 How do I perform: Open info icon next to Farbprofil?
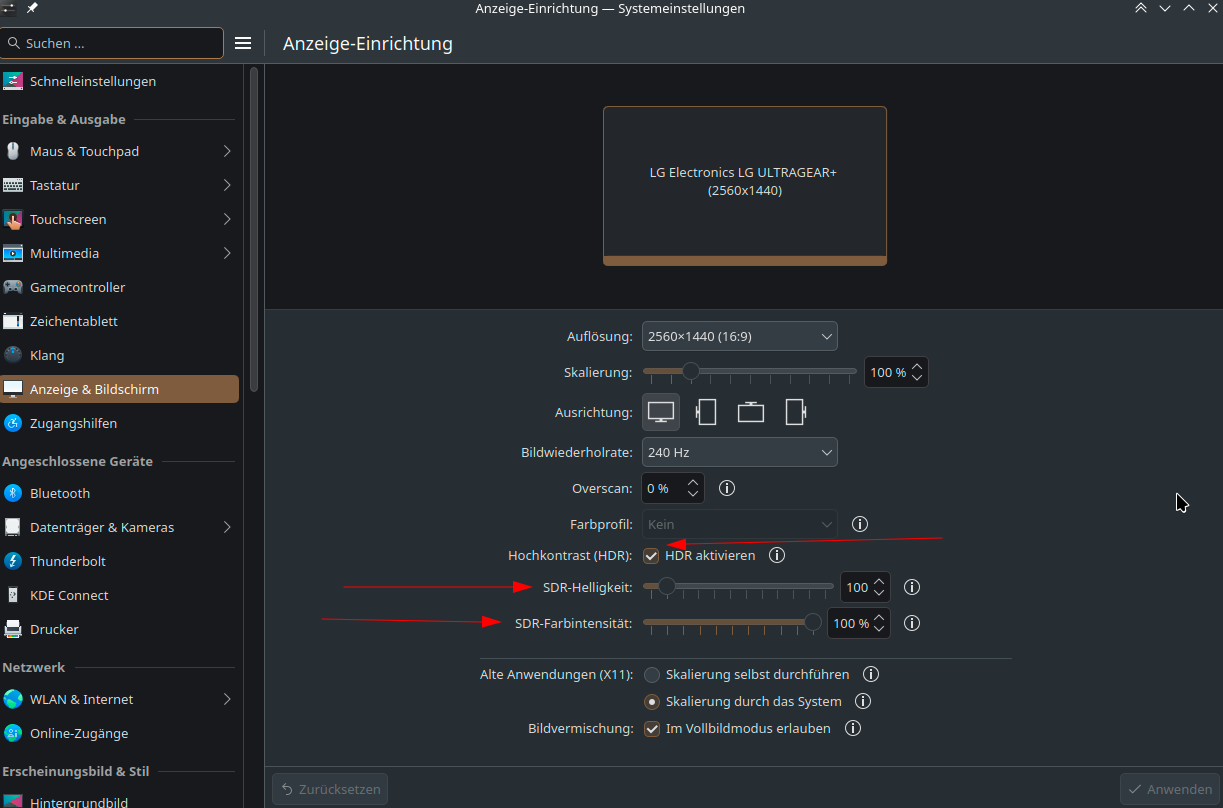pos(859,523)
